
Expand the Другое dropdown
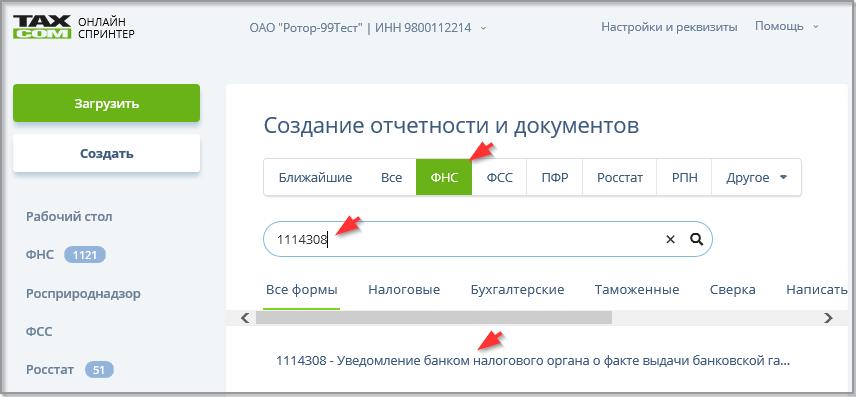756,177
